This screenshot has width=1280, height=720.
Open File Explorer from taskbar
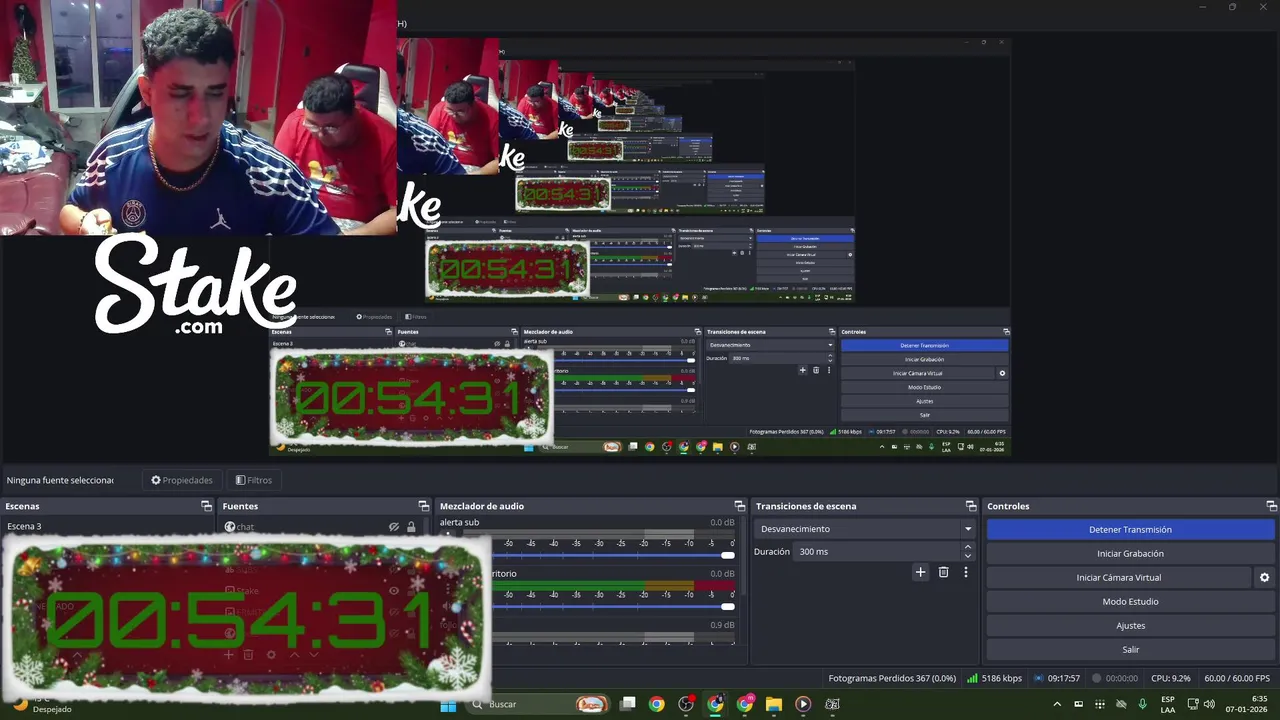click(x=774, y=704)
